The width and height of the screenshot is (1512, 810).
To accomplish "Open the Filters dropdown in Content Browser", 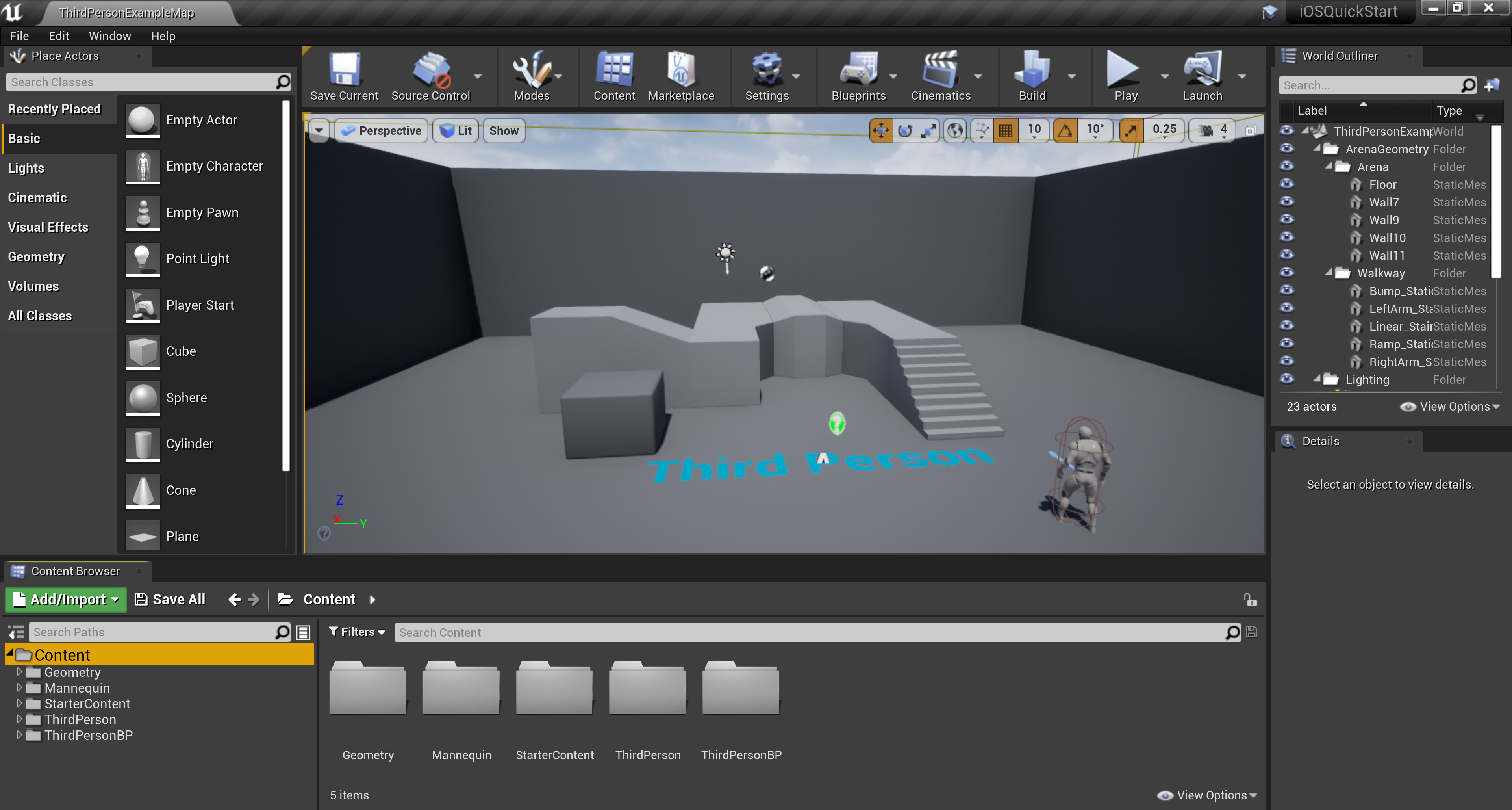I will (x=357, y=632).
